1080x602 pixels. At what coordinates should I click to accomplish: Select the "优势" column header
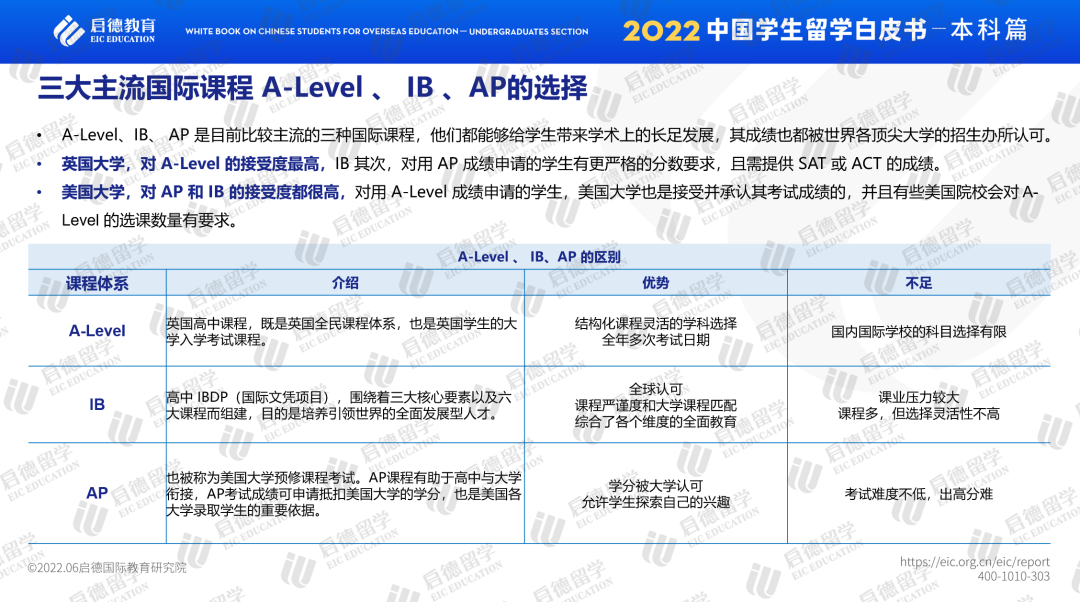click(656, 283)
